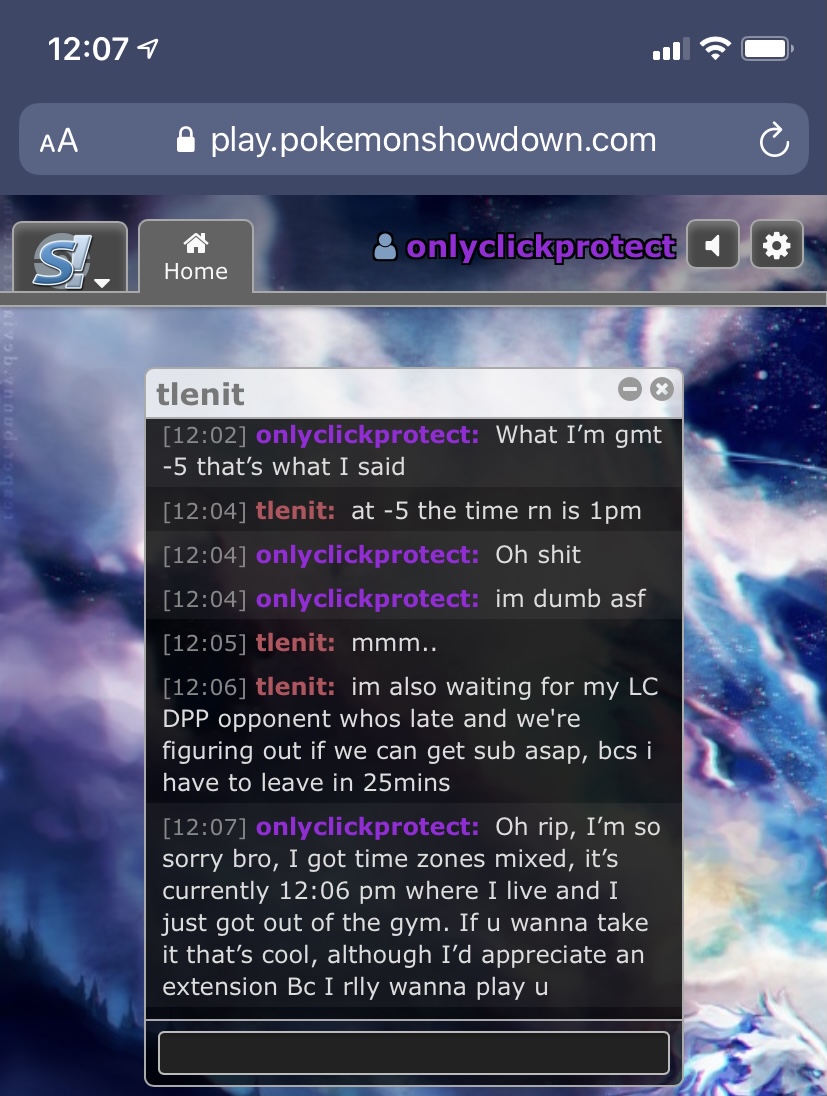Image resolution: width=827 pixels, height=1096 pixels.
Task: Tap the iOS status bar clock
Action: tap(88, 49)
